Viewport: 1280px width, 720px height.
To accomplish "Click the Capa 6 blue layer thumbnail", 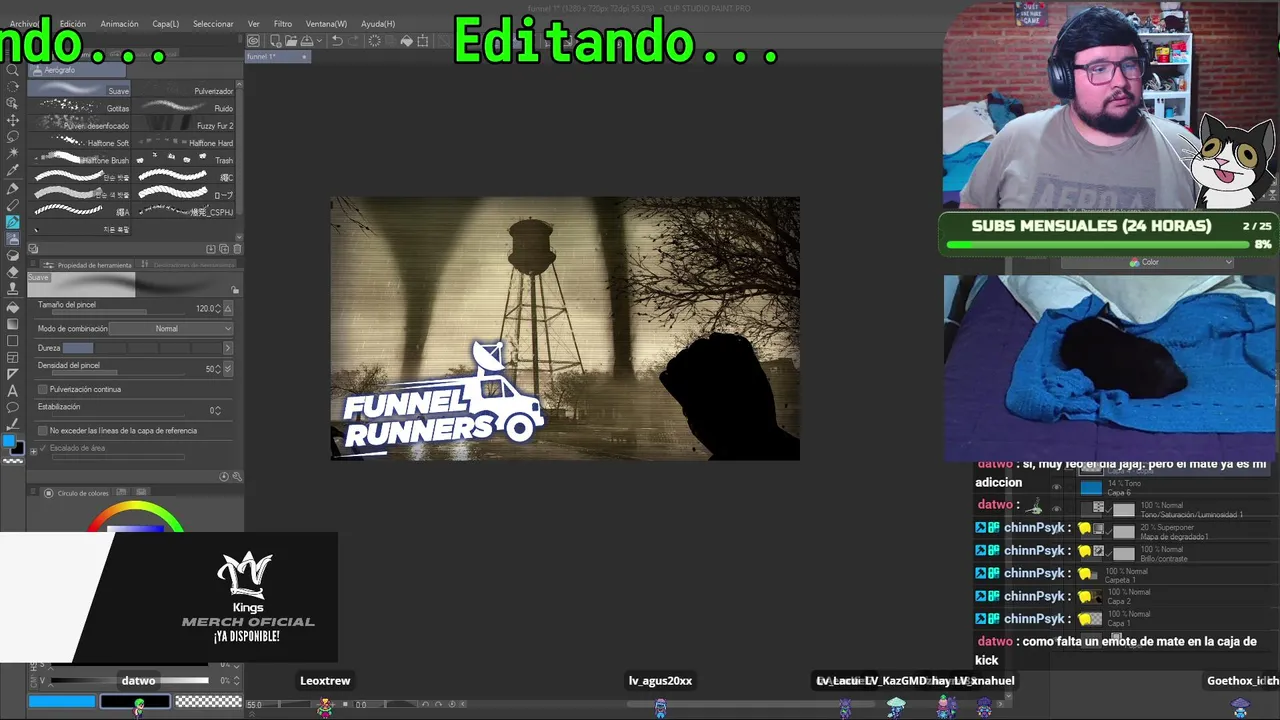I will point(1091,487).
